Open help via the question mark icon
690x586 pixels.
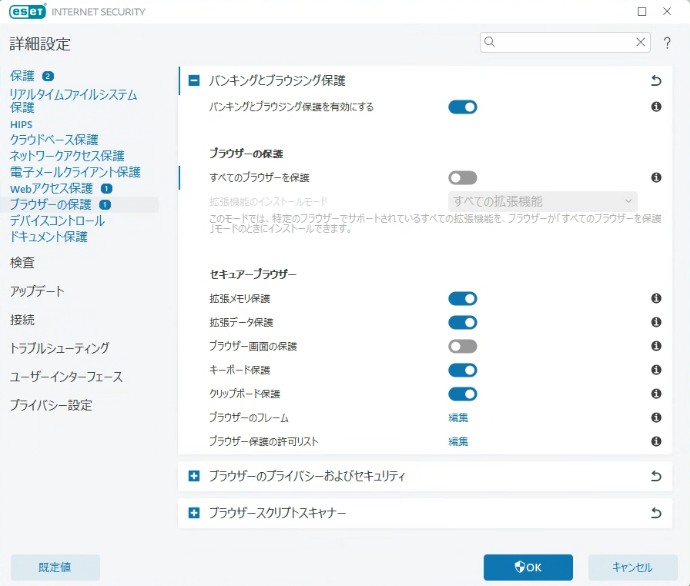coord(667,43)
